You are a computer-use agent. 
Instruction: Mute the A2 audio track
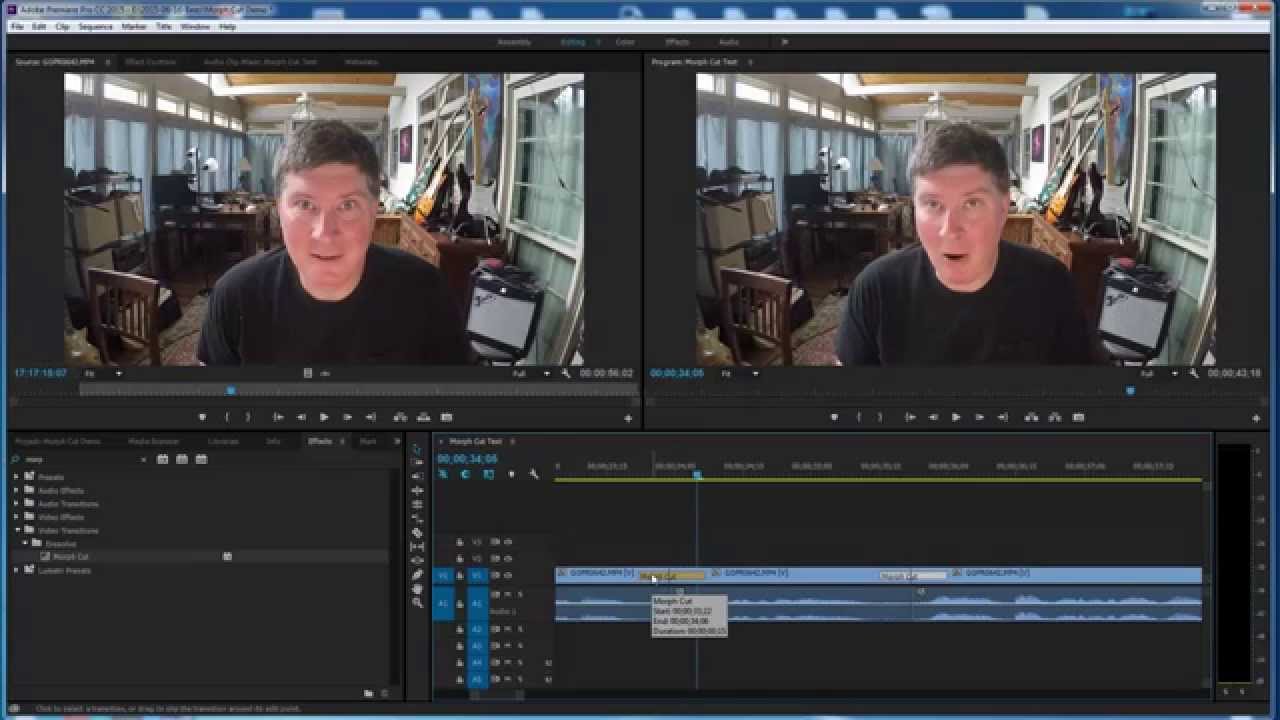(x=508, y=629)
